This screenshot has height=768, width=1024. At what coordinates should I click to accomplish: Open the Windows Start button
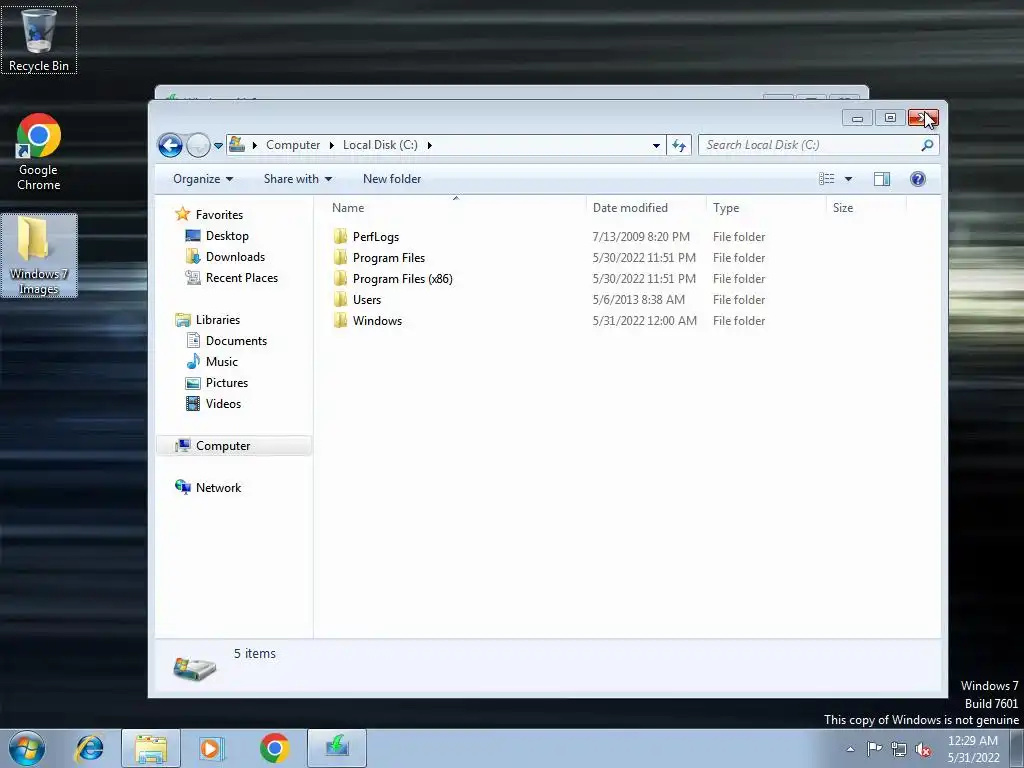[x=27, y=748]
